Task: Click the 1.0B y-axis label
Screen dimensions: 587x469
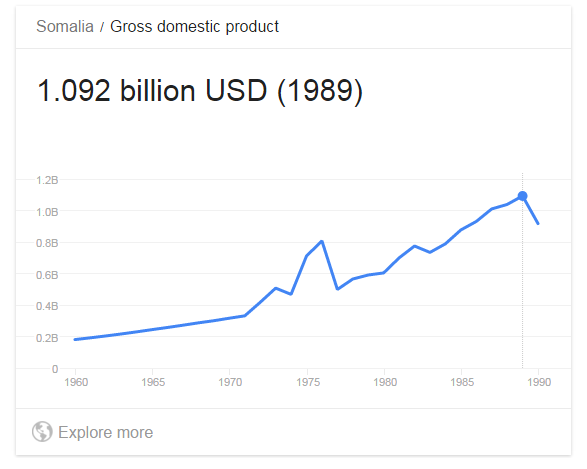Action: click(x=47, y=212)
